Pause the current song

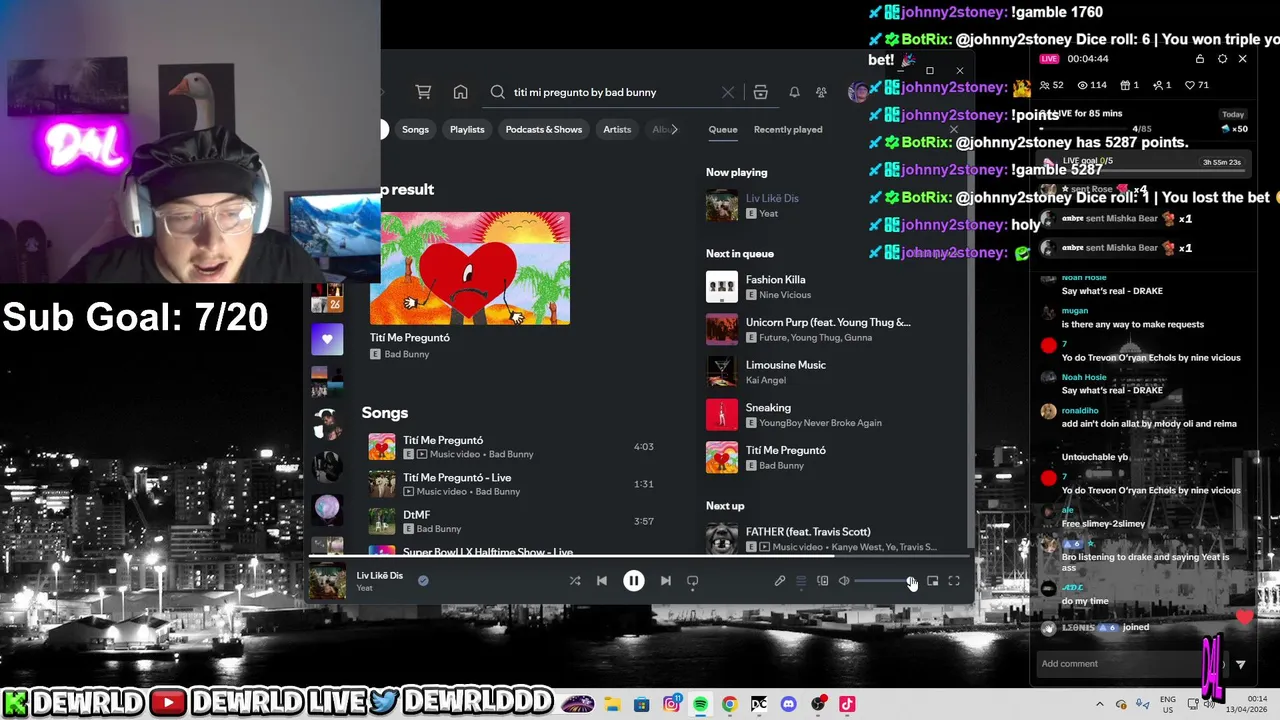click(633, 580)
